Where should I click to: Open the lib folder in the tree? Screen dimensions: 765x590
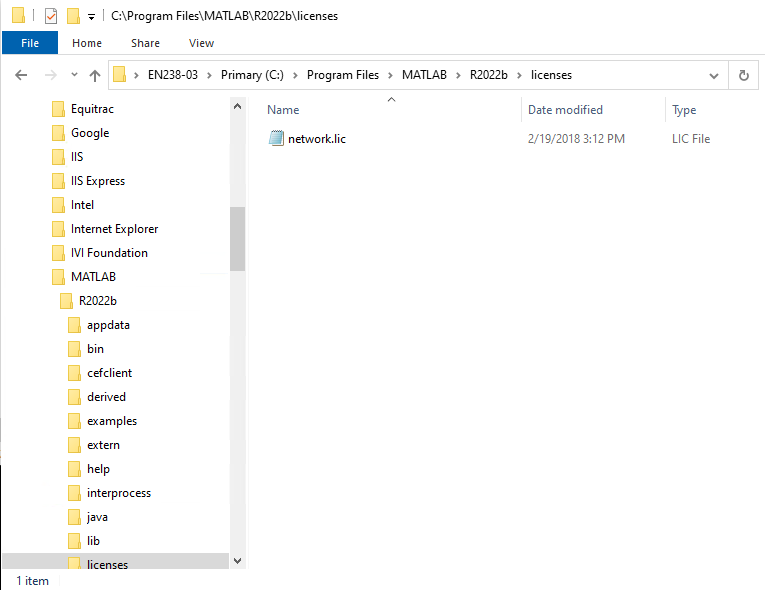(93, 541)
